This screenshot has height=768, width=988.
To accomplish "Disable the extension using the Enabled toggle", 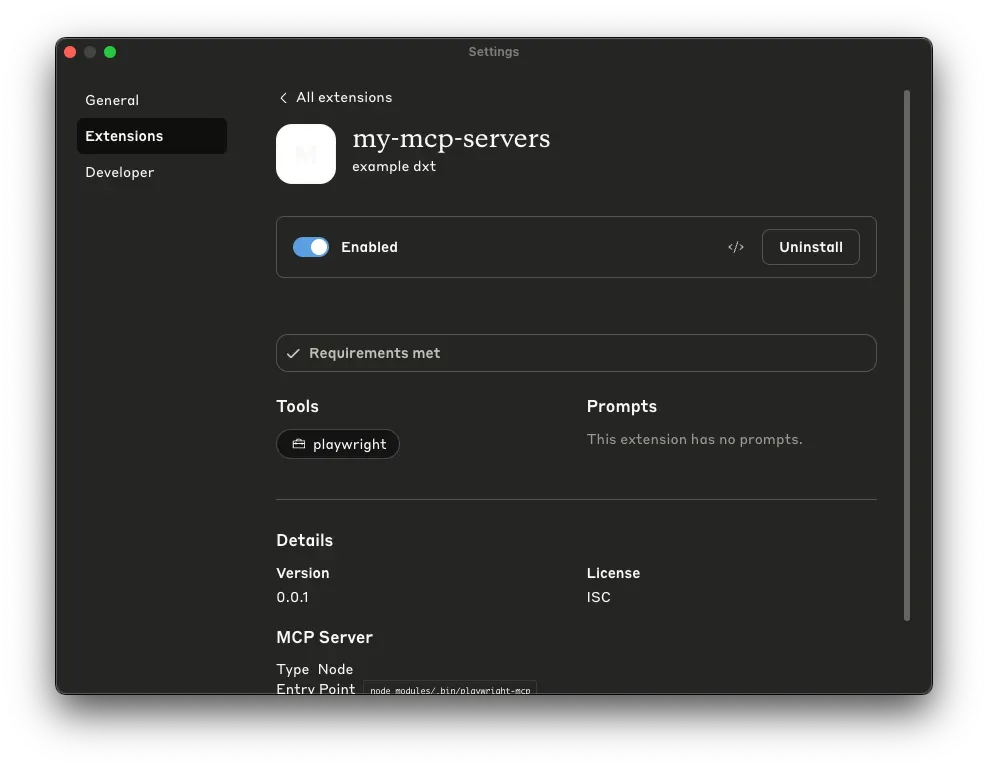I will [x=311, y=247].
